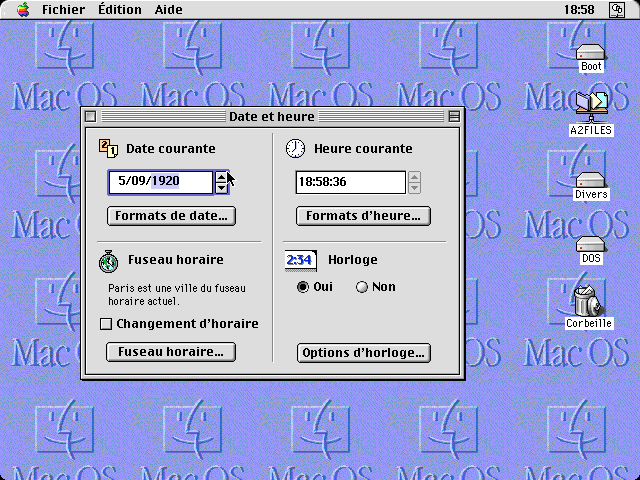The image size is (640, 480).
Task: Click the Horloge 2:34 display icon
Action: click(301, 260)
